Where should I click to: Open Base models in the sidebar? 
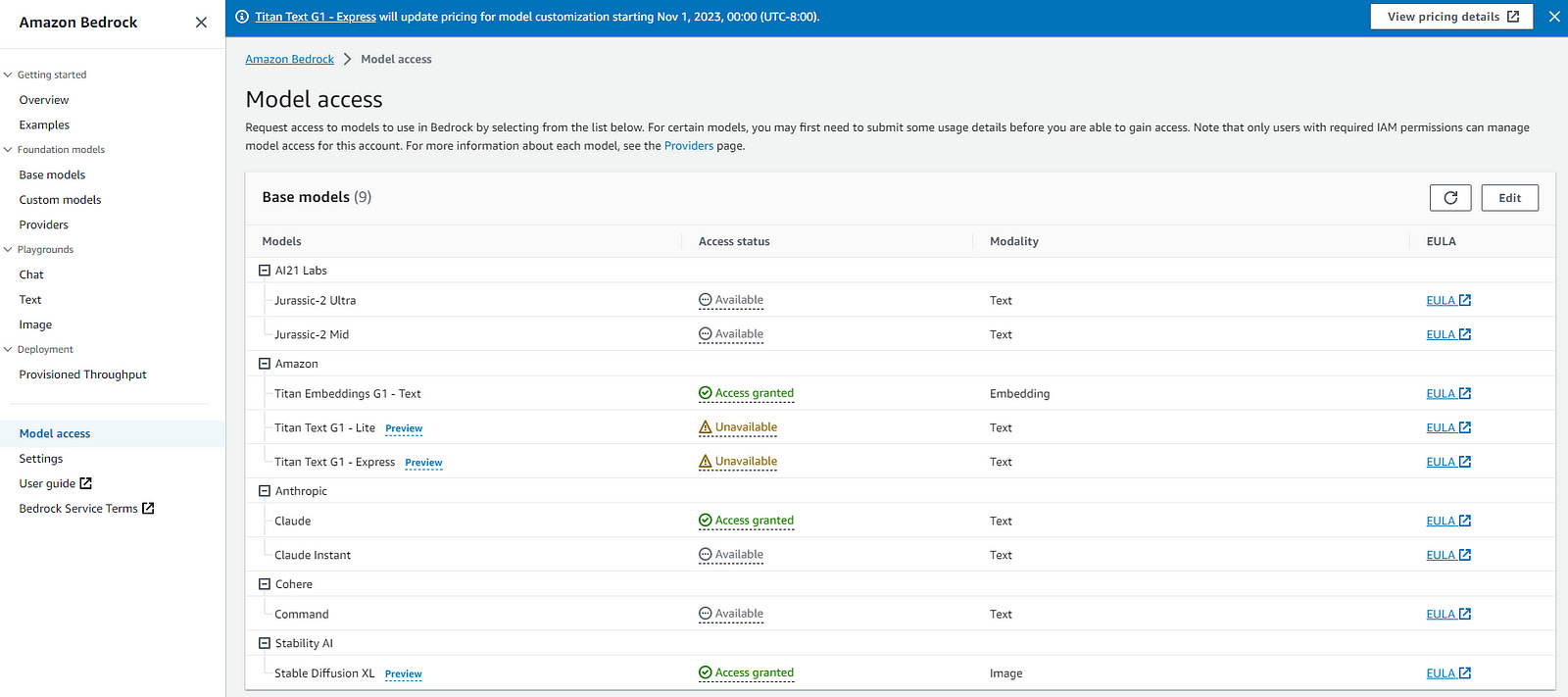click(52, 175)
